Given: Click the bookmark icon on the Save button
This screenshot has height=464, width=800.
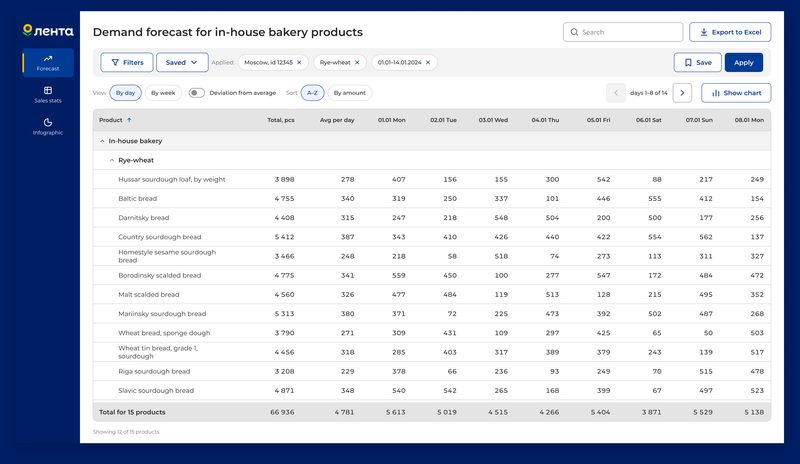Looking at the screenshot, I should (688, 62).
